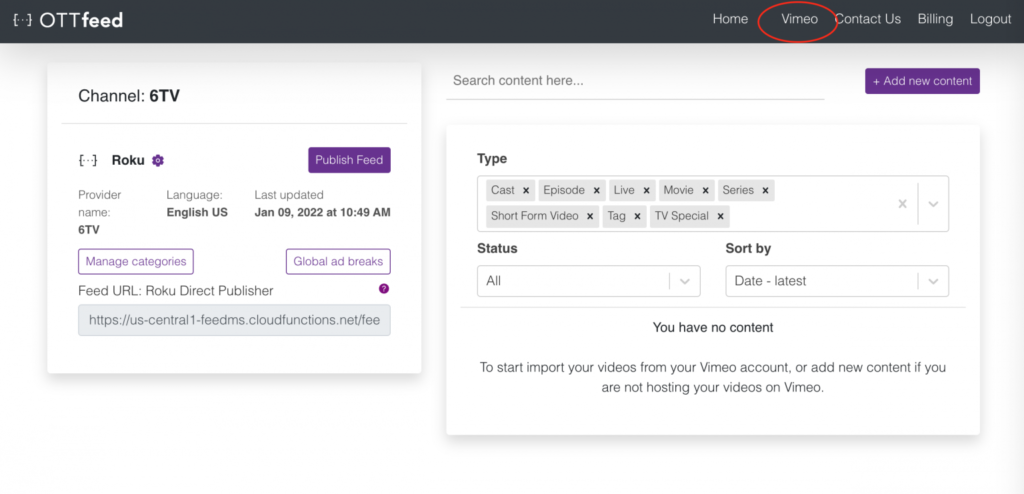Click the Feed URL help question icon

(384, 289)
